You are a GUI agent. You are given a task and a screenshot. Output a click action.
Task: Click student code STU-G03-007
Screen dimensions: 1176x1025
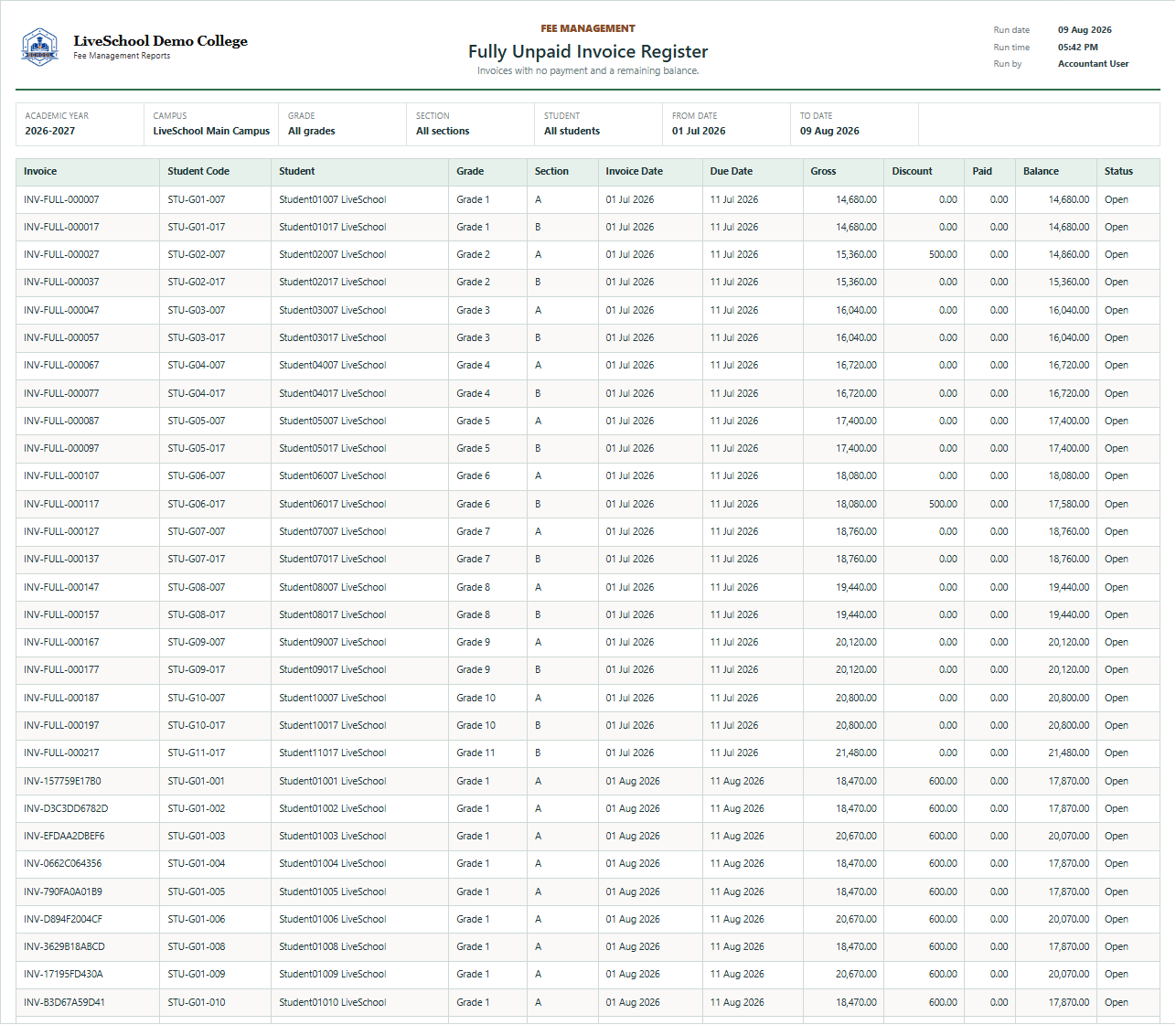point(196,310)
